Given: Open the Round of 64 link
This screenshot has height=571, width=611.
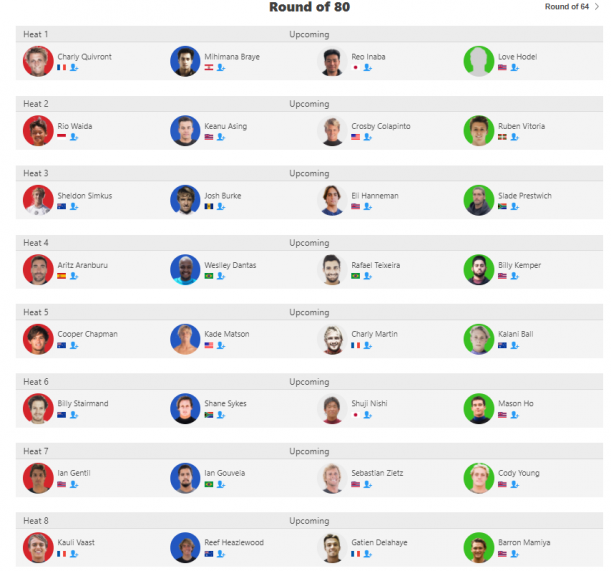Looking at the screenshot, I should [567, 7].
